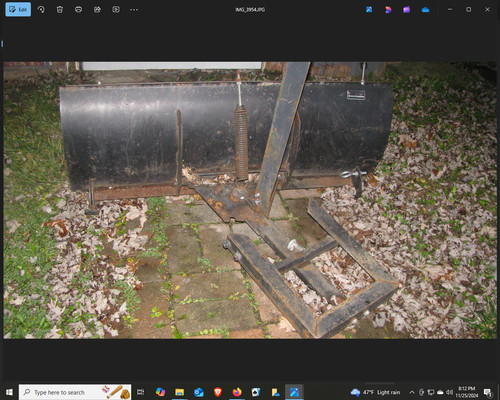Click the print icon in the toolbar
Viewport: 500px width, 400px height.
(78, 9)
